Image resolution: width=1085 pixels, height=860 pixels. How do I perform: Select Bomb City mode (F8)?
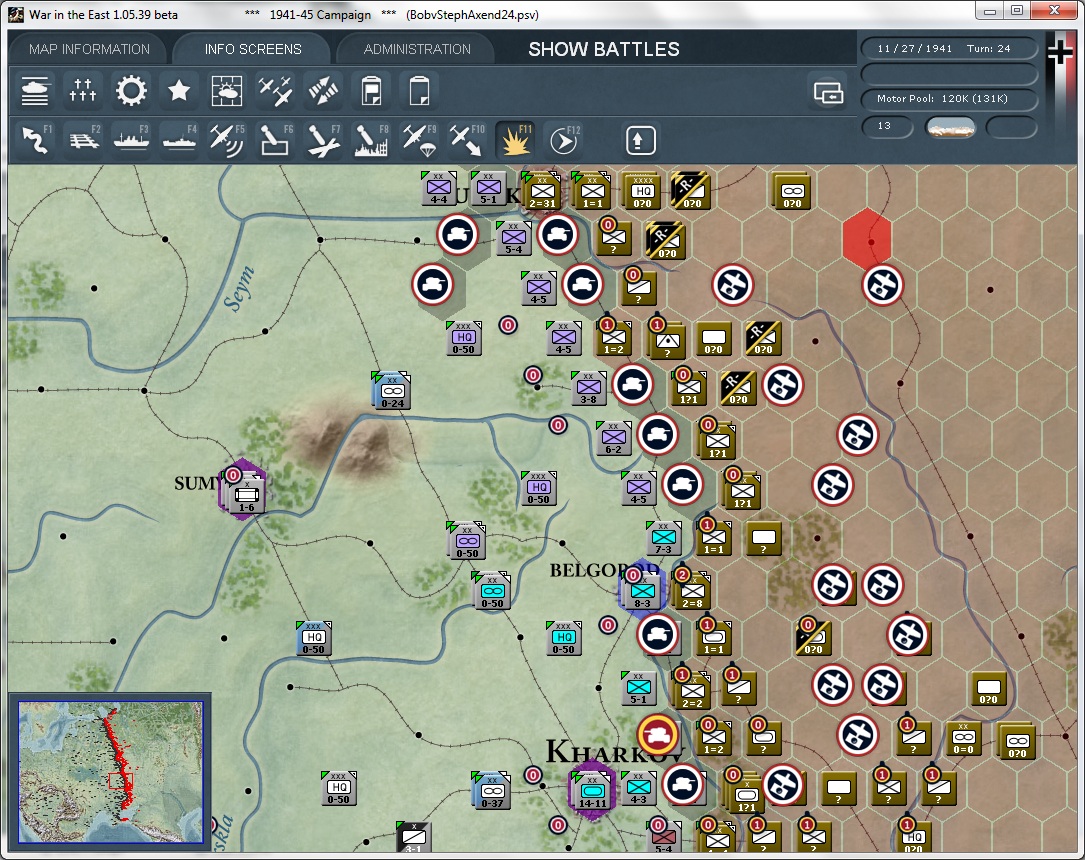point(372,140)
